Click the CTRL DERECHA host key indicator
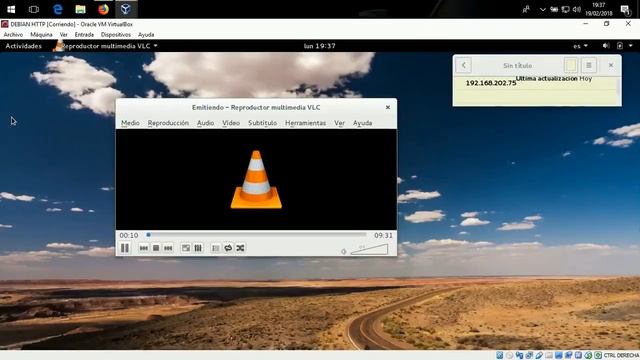640x360 pixels. (621, 355)
